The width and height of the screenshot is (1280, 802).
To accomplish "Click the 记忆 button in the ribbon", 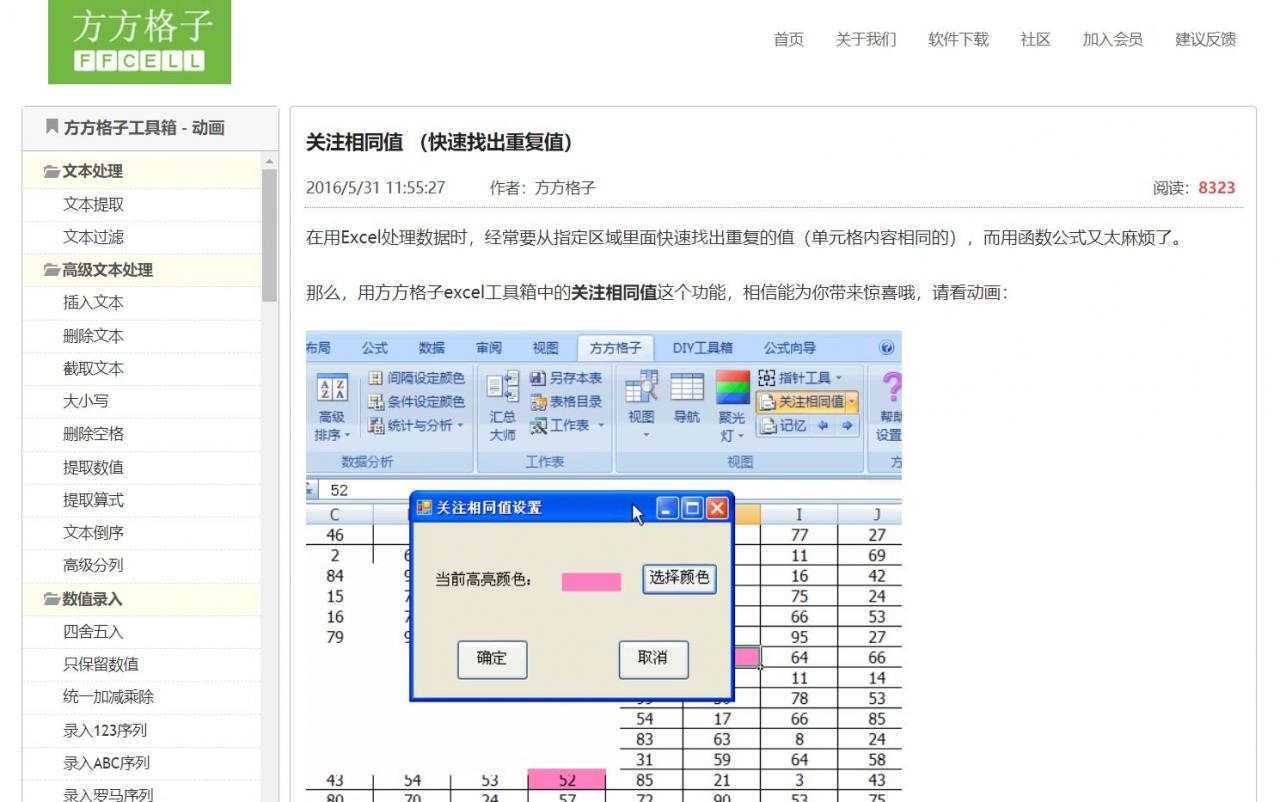I will click(x=784, y=426).
